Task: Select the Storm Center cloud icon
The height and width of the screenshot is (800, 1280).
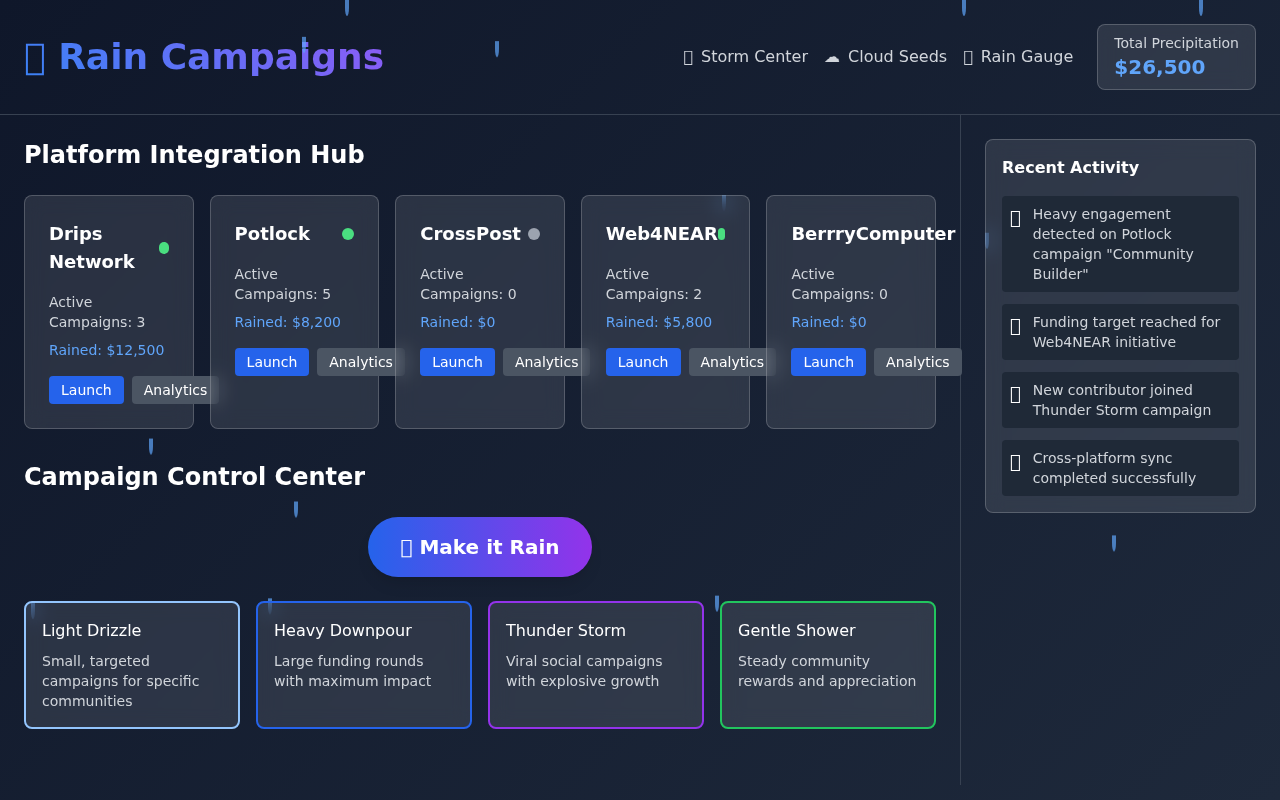Action: [690, 57]
